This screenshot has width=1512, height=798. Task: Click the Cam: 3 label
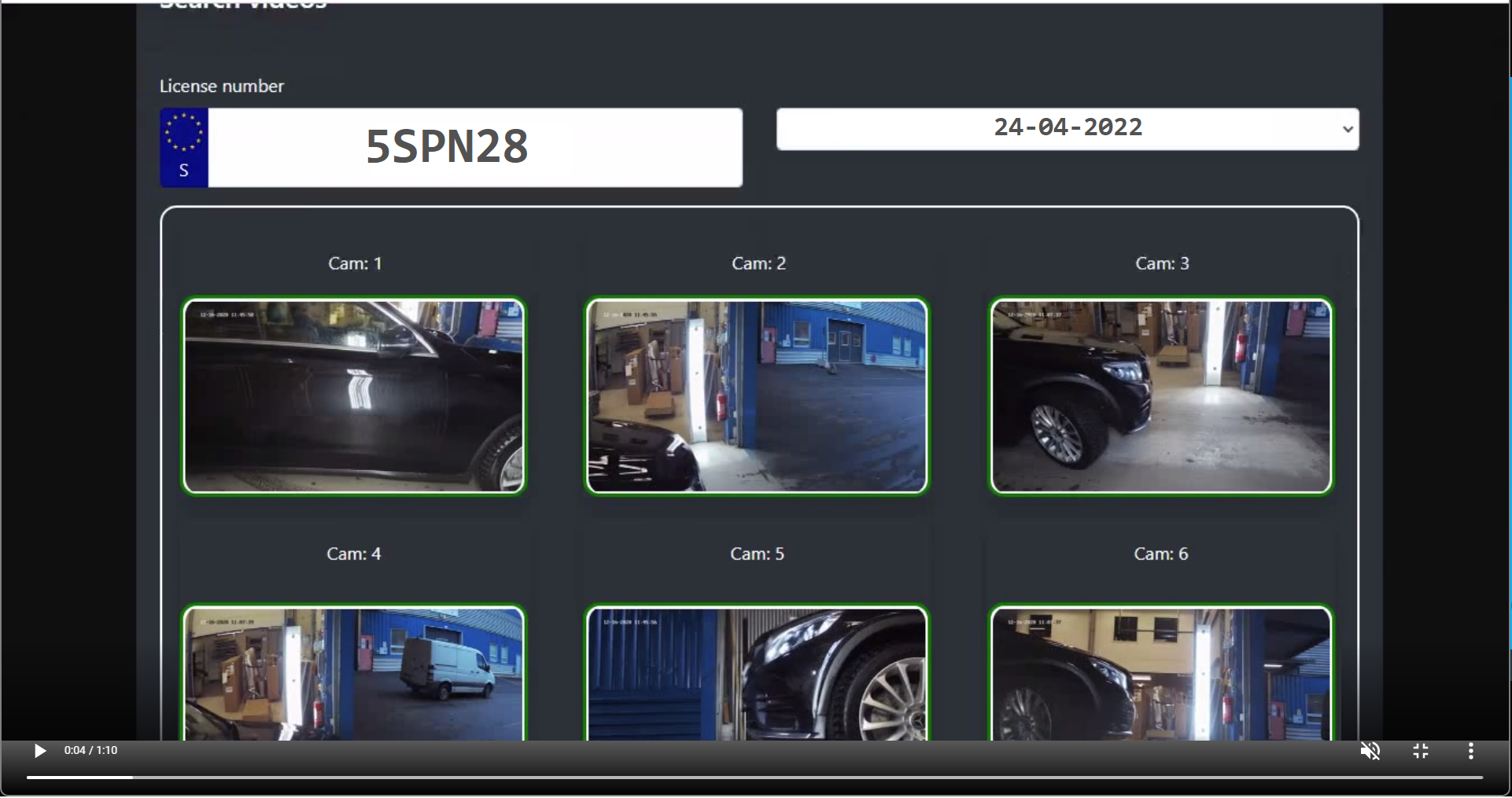pos(1162,263)
